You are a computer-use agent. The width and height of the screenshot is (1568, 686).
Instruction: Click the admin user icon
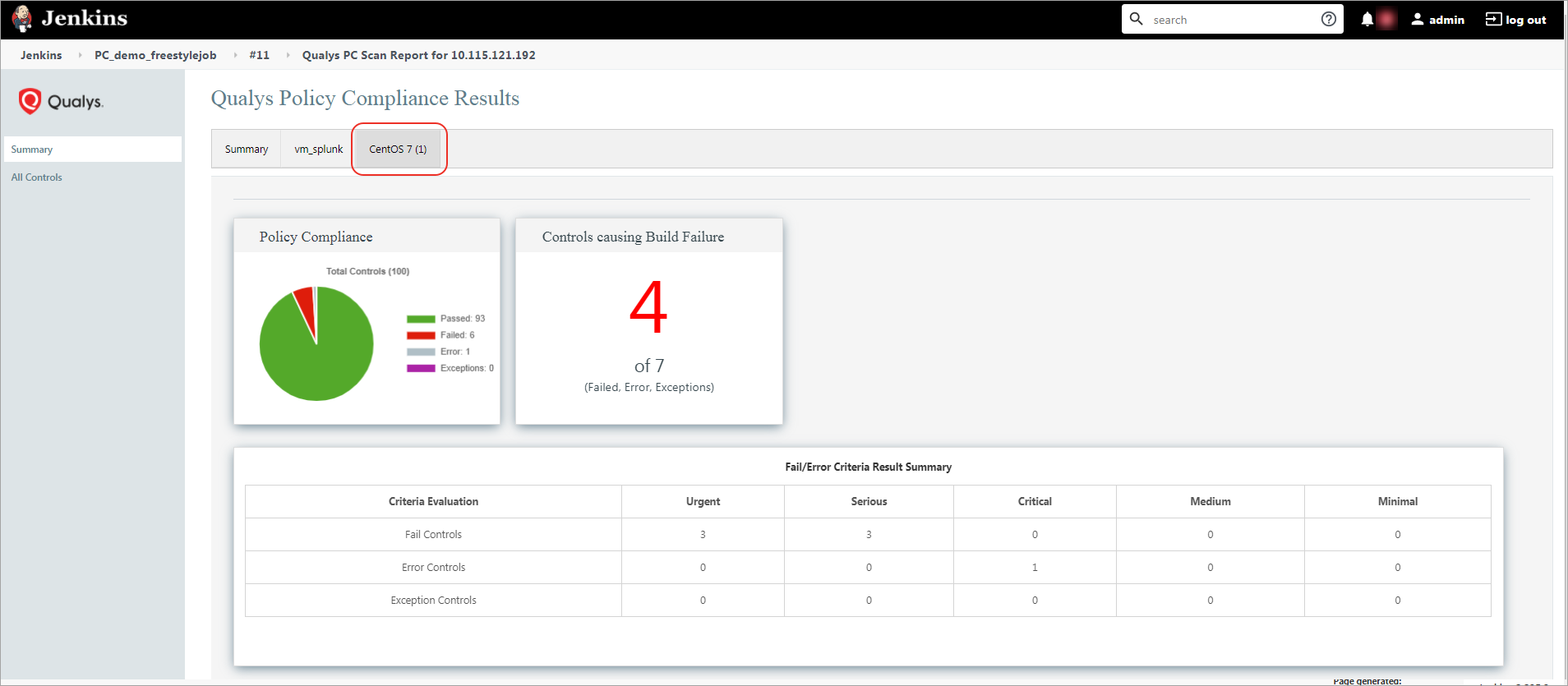[x=1418, y=19]
